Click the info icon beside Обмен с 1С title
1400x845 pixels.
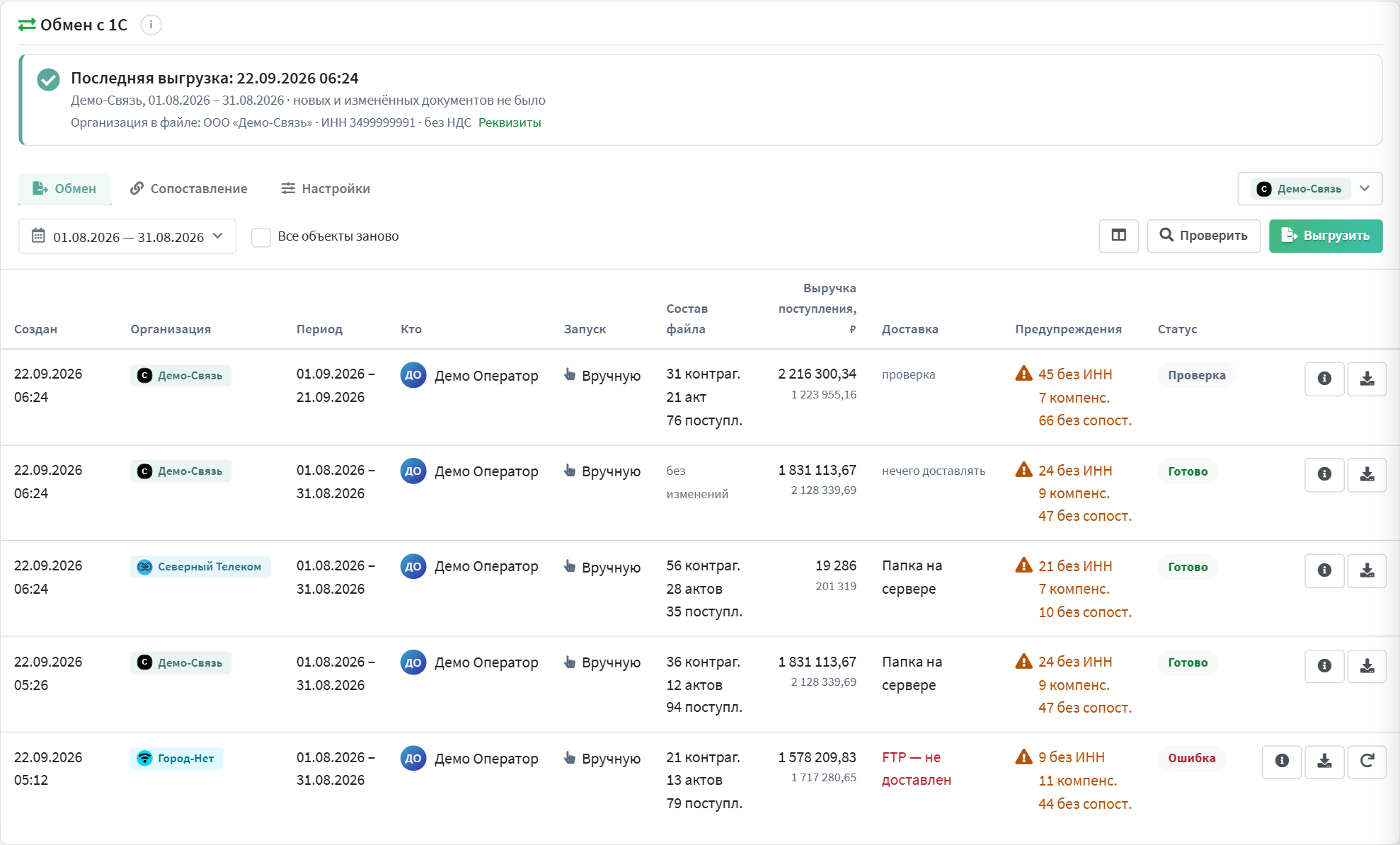pyautogui.click(x=151, y=25)
